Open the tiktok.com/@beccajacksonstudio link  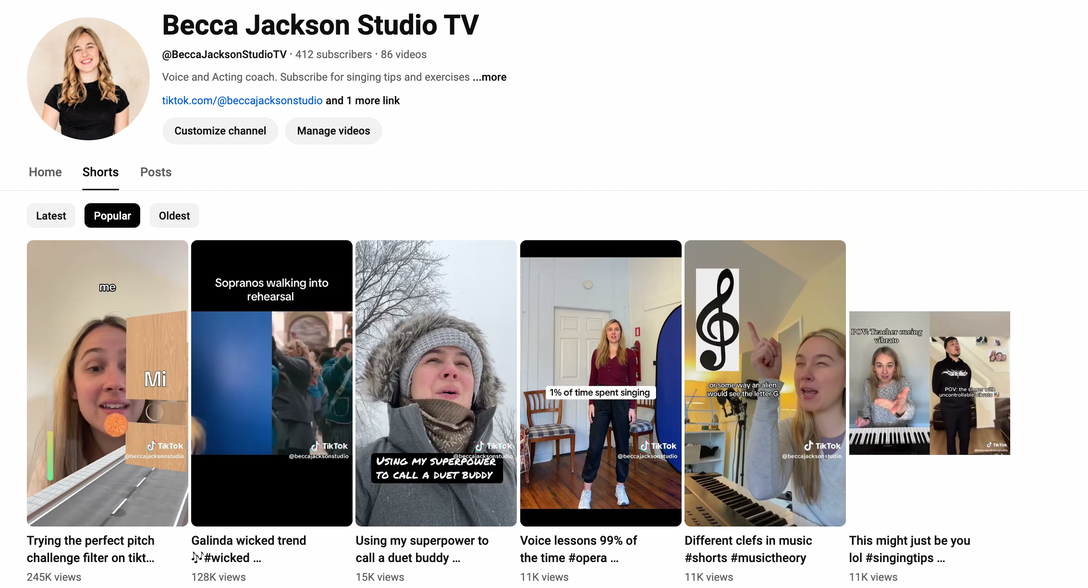[x=242, y=101]
